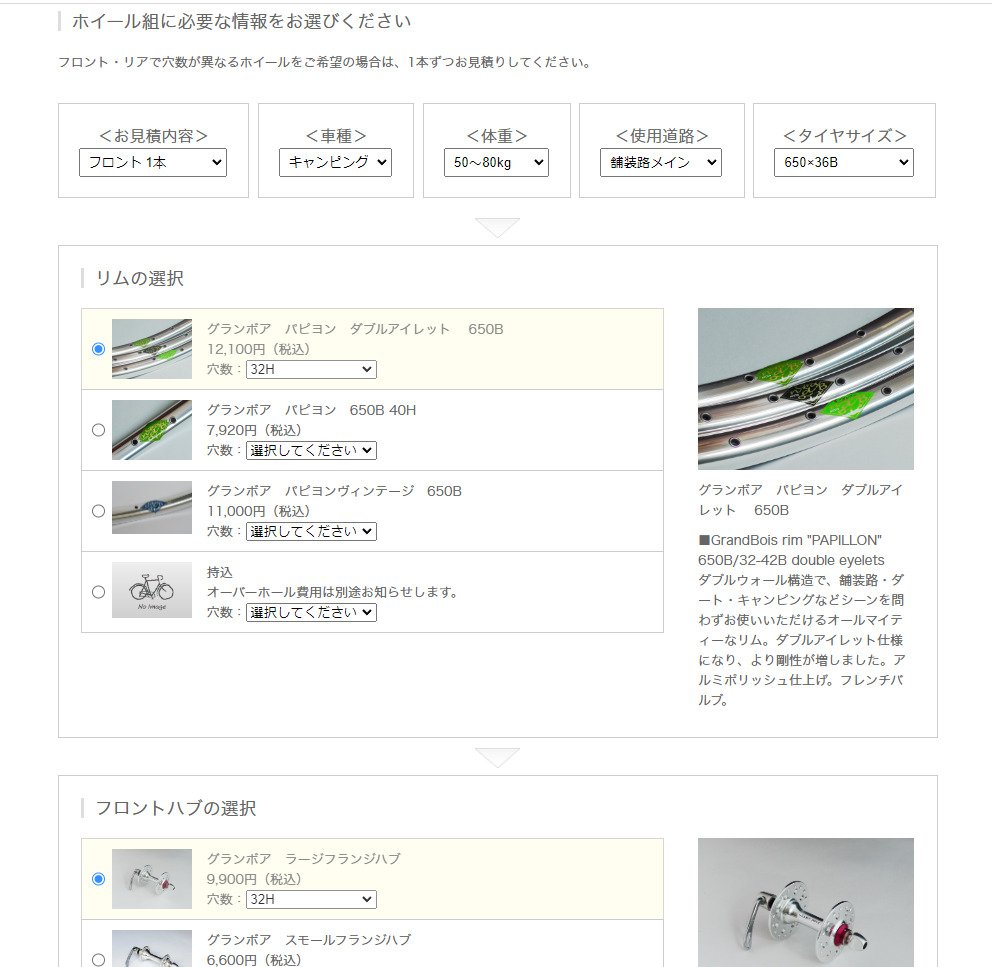Viewport: 992px width, 967px height.
Task: Open 穴数 dropdown for パピヨン 650B 40H
Action: pyautogui.click(x=311, y=451)
